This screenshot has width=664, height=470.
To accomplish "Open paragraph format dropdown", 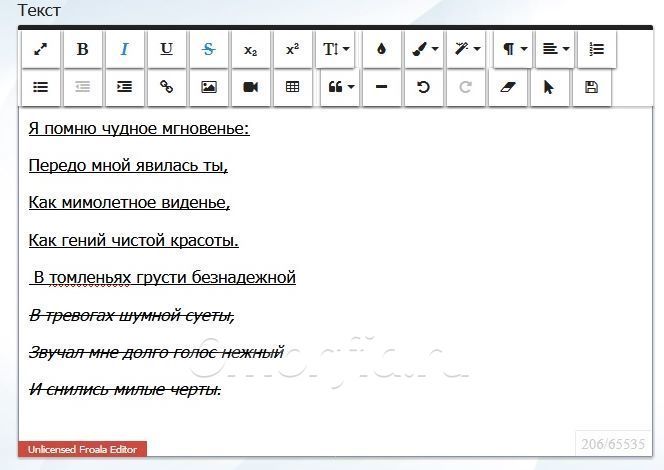I will click(513, 50).
